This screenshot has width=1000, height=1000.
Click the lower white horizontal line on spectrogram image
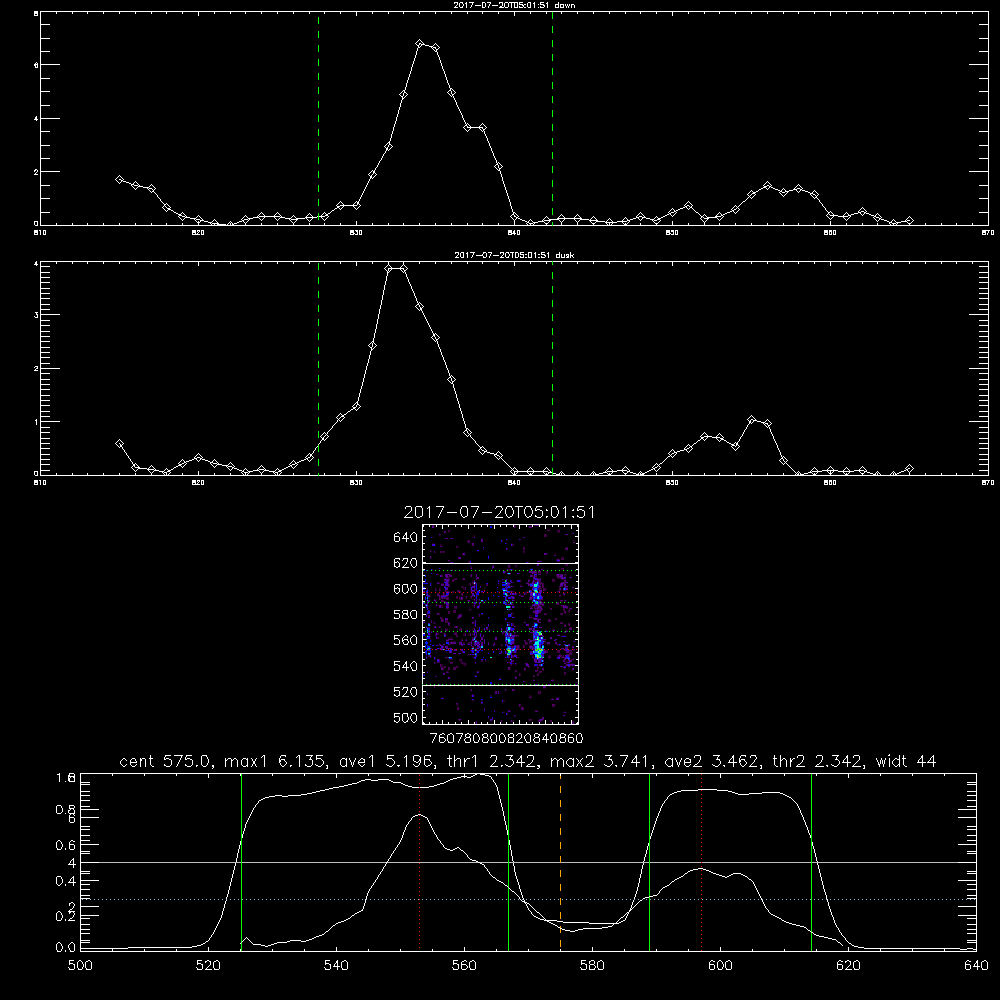501,686
